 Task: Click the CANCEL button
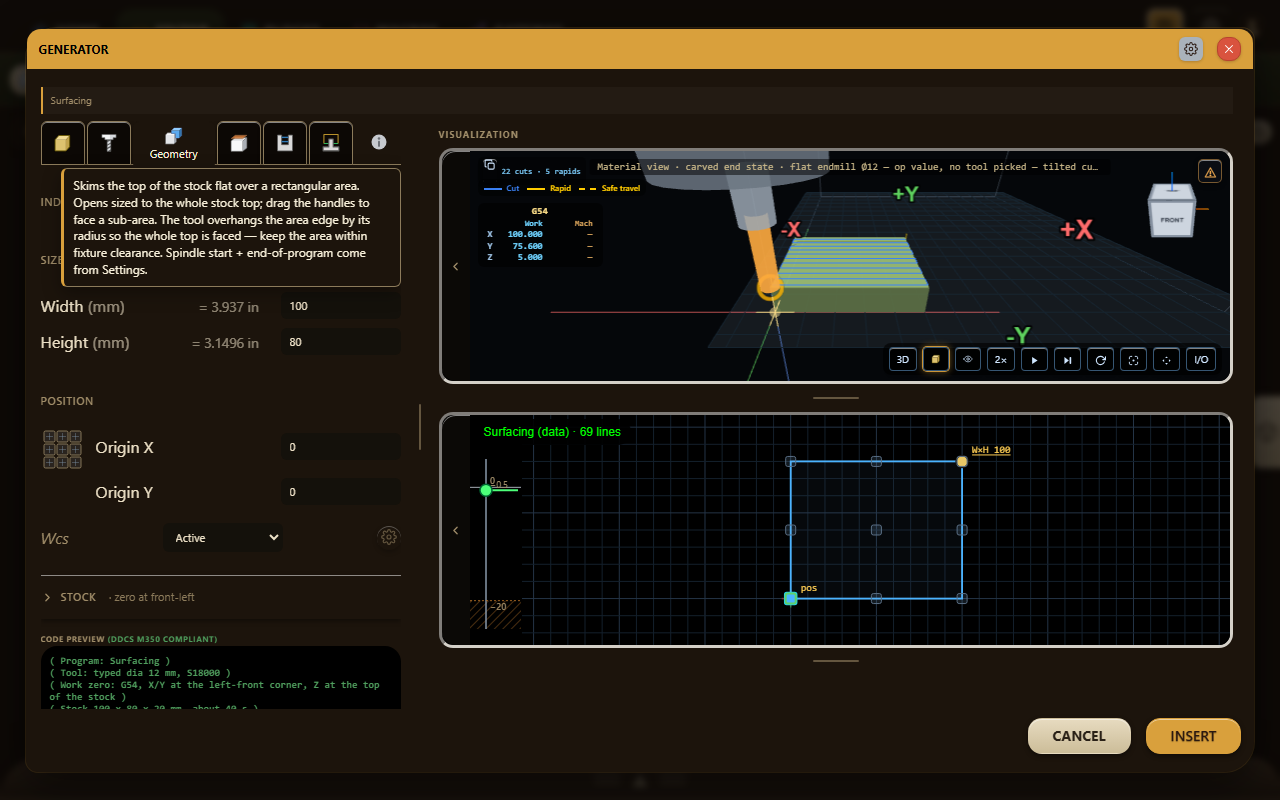pos(1079,736)
